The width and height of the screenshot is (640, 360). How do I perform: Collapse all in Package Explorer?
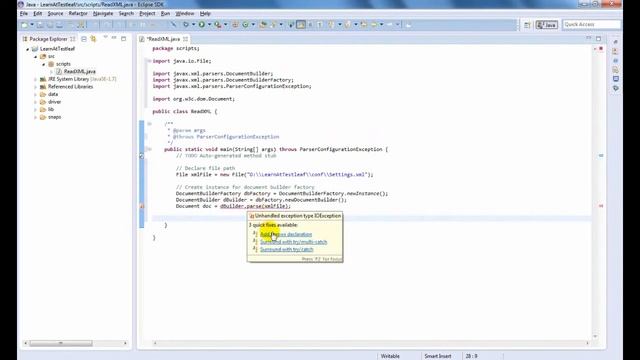pos(84,39)
